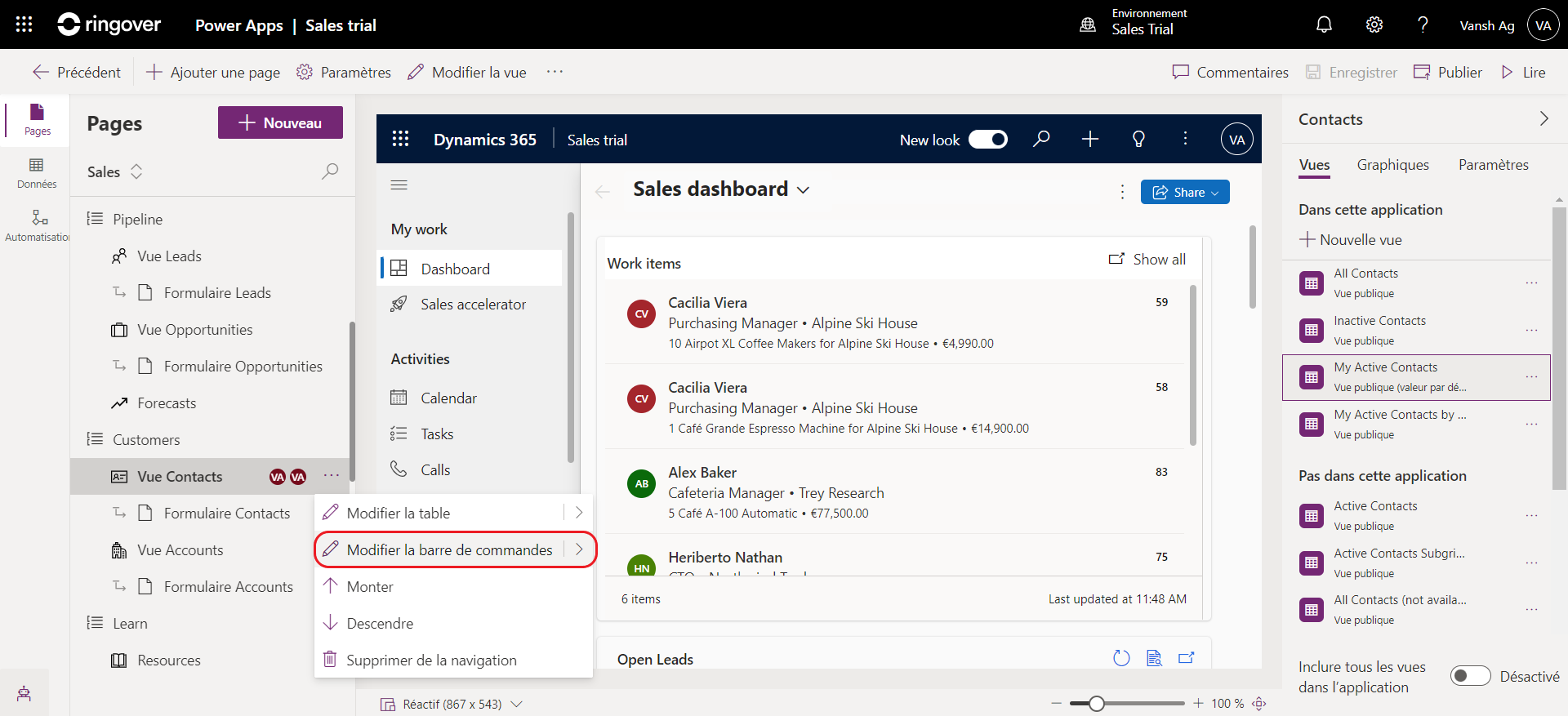Click the fit-to-screen icon beside the zoom percentage
Image resolution: width=1568 pixels, height=716 pixels.
pos(1259,703)
